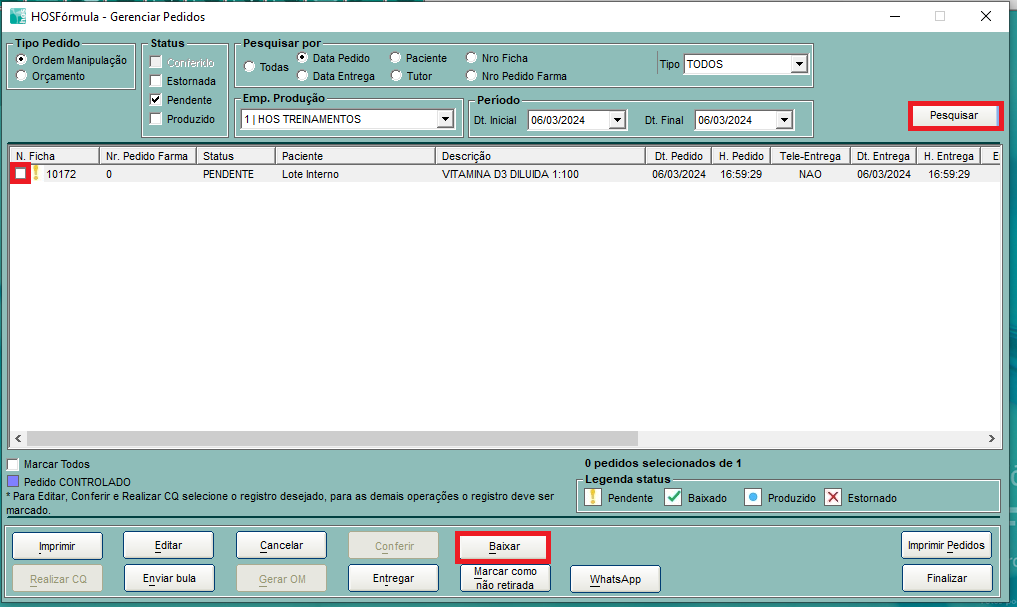Click the Pendente legend exclamation icon

pos(593,497)
